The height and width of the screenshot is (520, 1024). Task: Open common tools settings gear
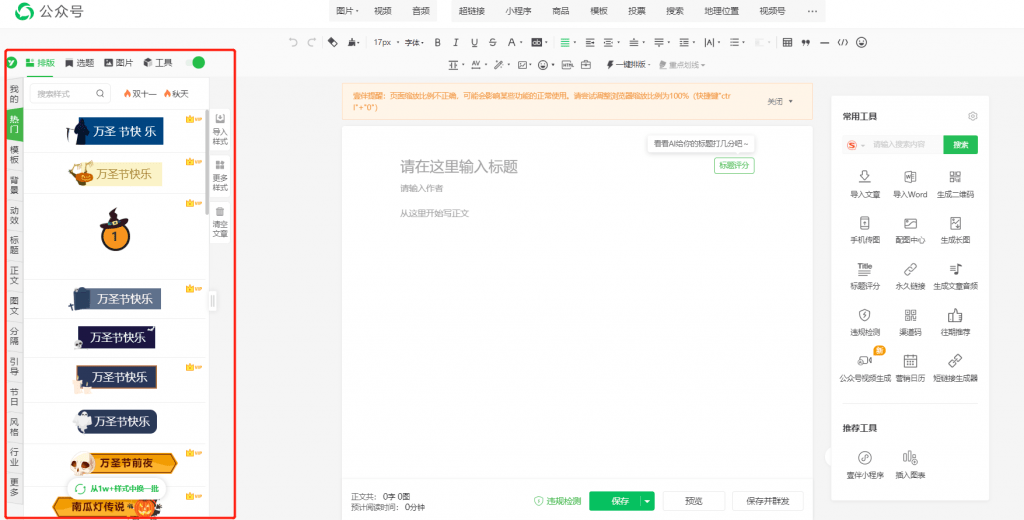tap(972, 116)
